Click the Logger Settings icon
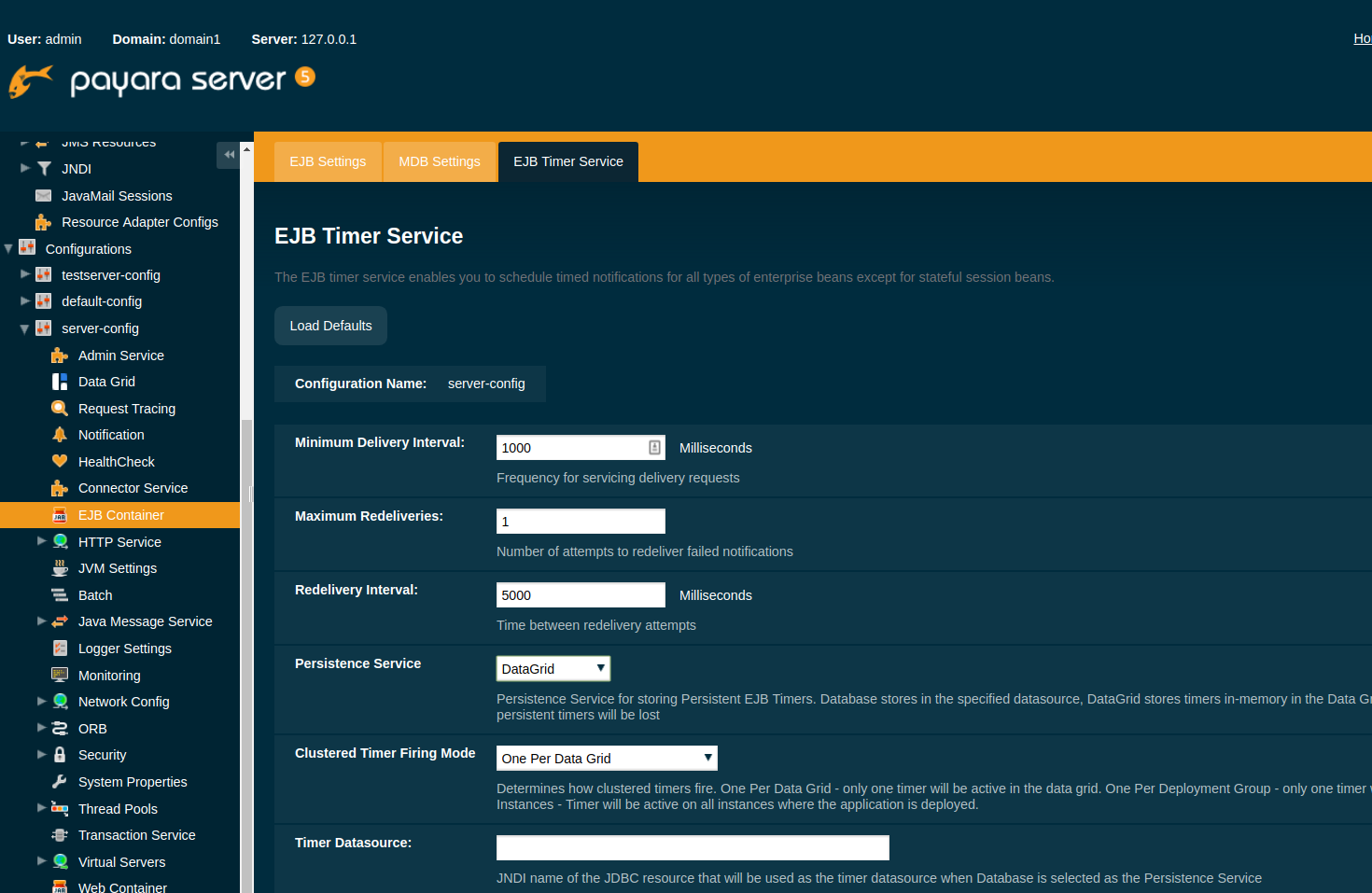Screen dimensions: 1372x893 (x=60, y=648)
